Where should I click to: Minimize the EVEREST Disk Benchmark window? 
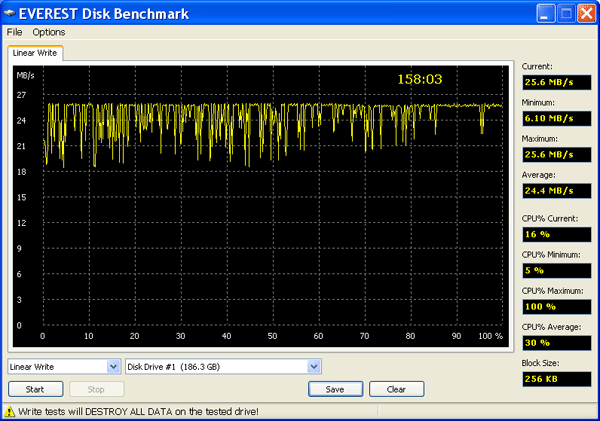tap(546, 13)
